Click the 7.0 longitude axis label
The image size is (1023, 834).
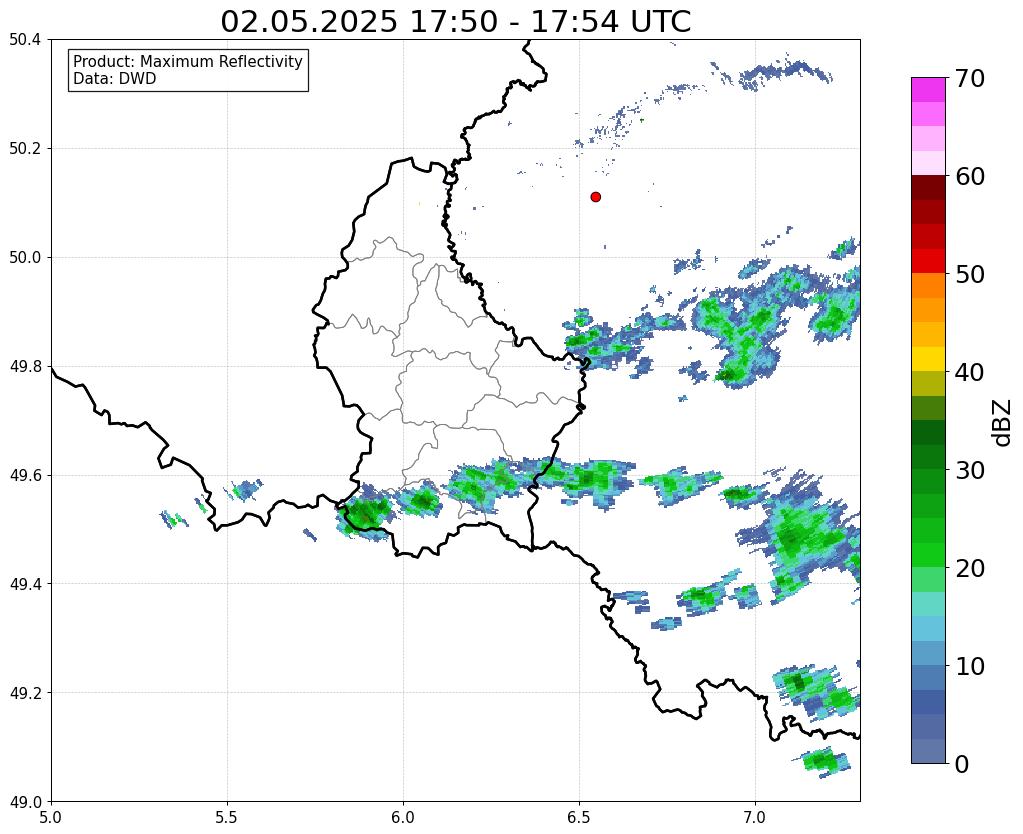[755, 817]
